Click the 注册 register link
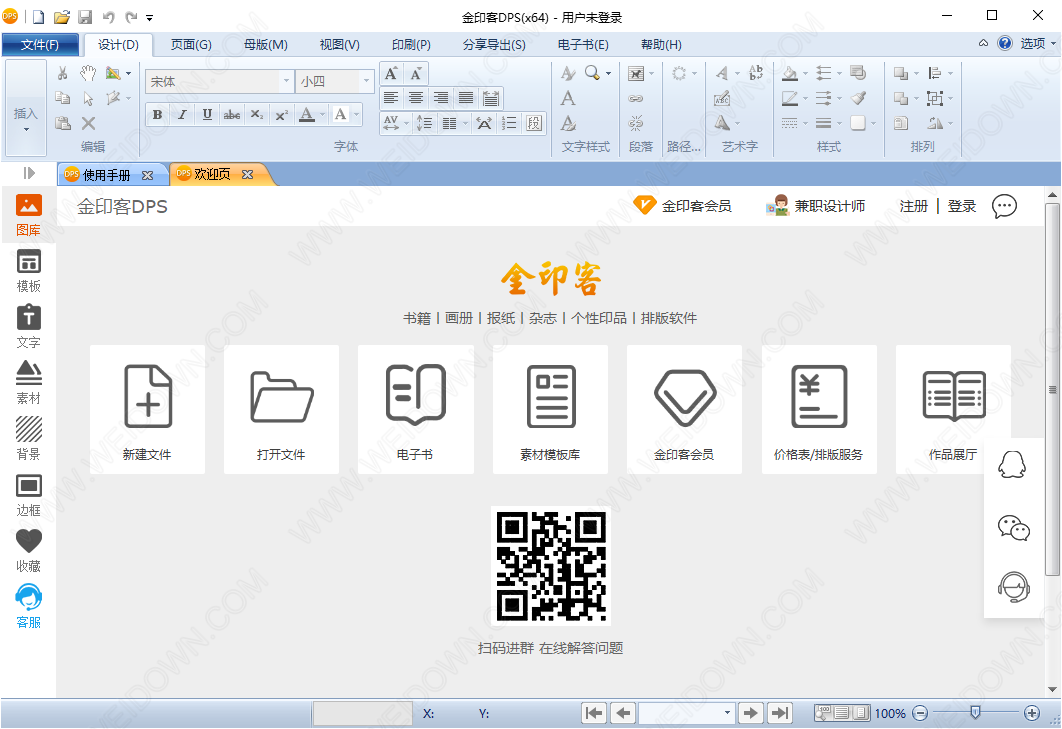Viewport: 1062px width, 729px height. (914, 206)
